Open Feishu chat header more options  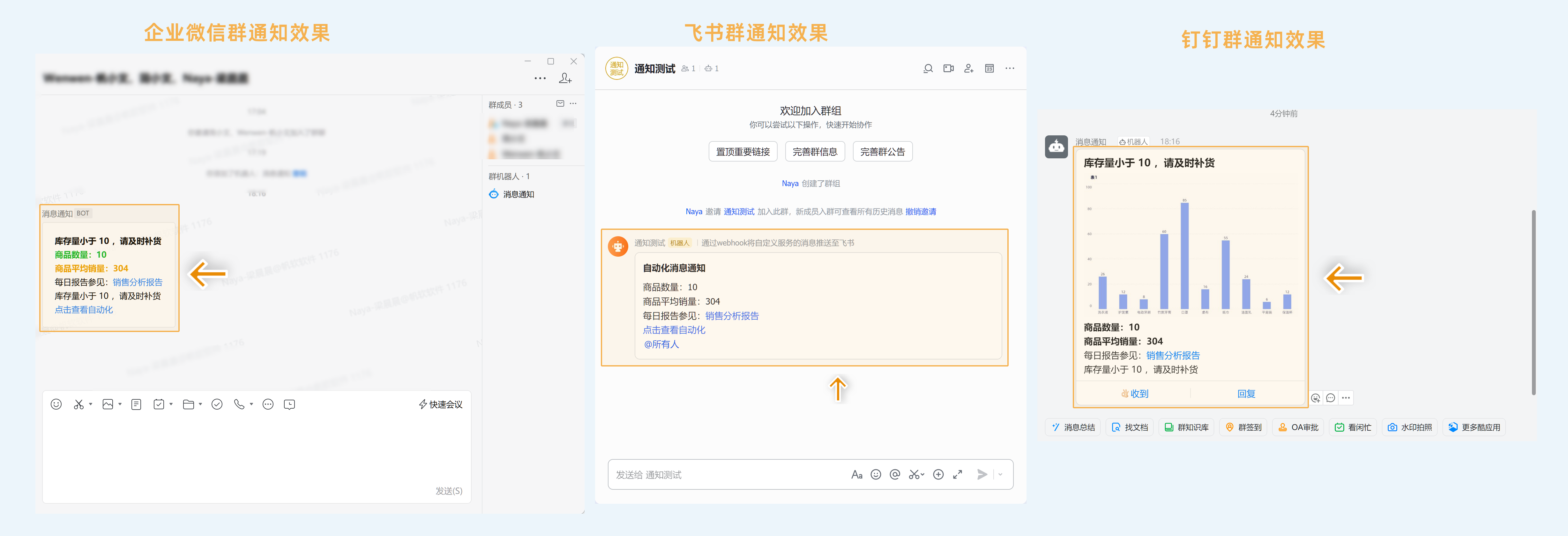(1010, 68)
